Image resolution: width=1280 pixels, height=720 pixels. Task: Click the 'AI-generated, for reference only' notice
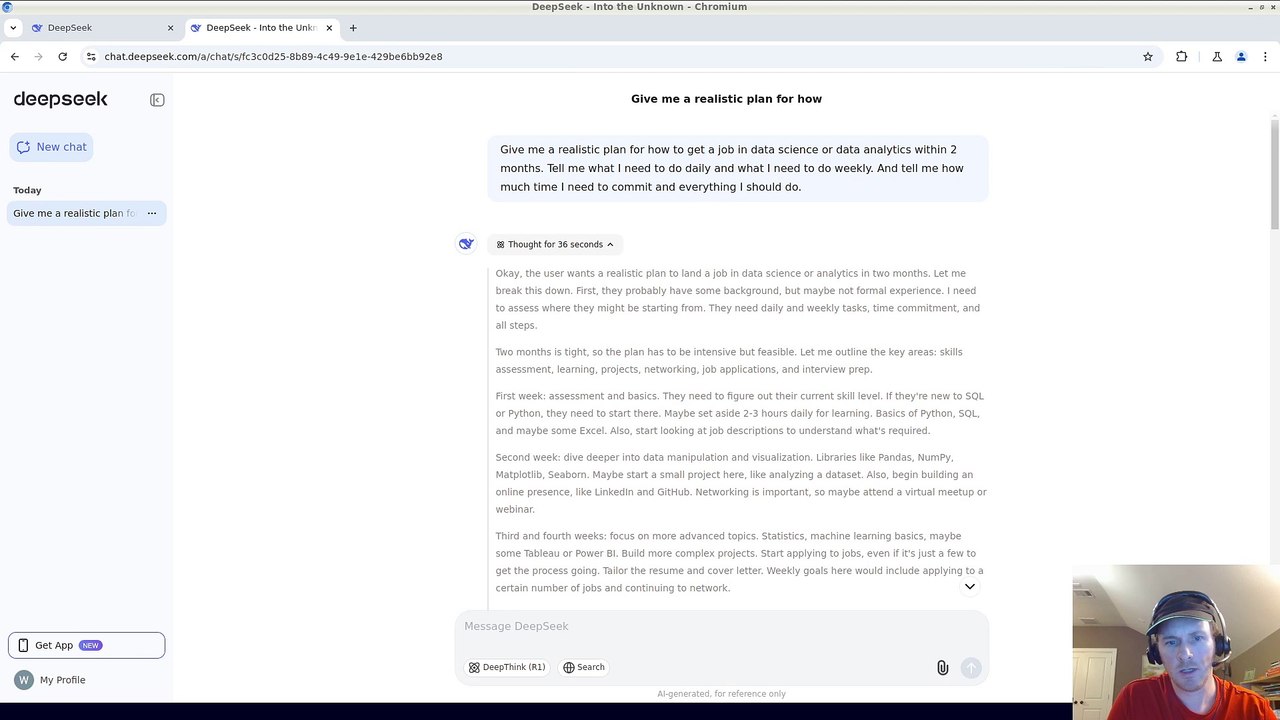tap(721, 694)
